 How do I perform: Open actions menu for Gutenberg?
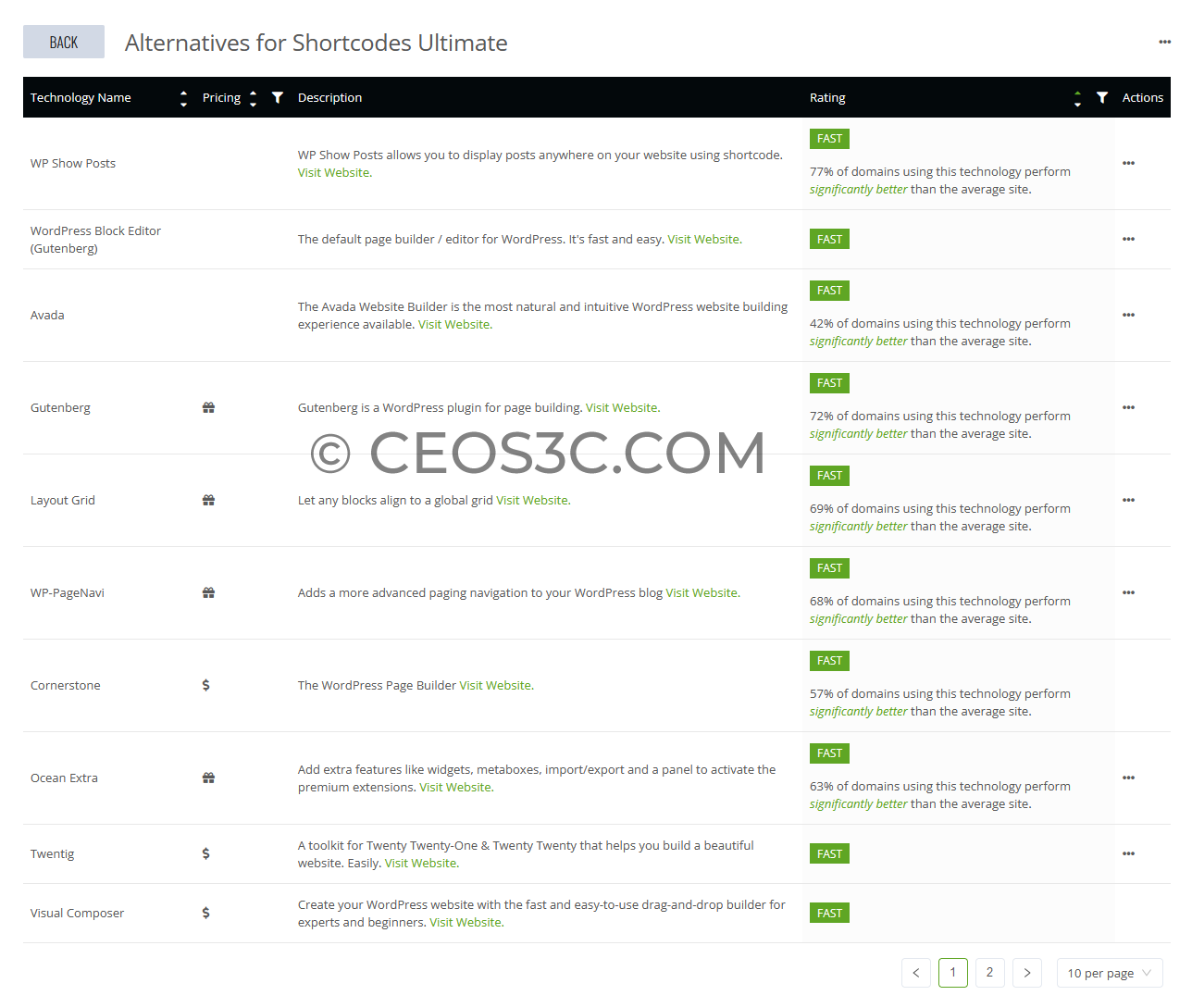(x=1128, y=407)
